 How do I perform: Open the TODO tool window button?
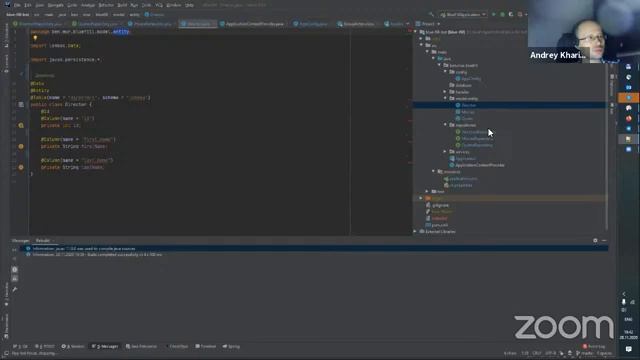(44, 346)
